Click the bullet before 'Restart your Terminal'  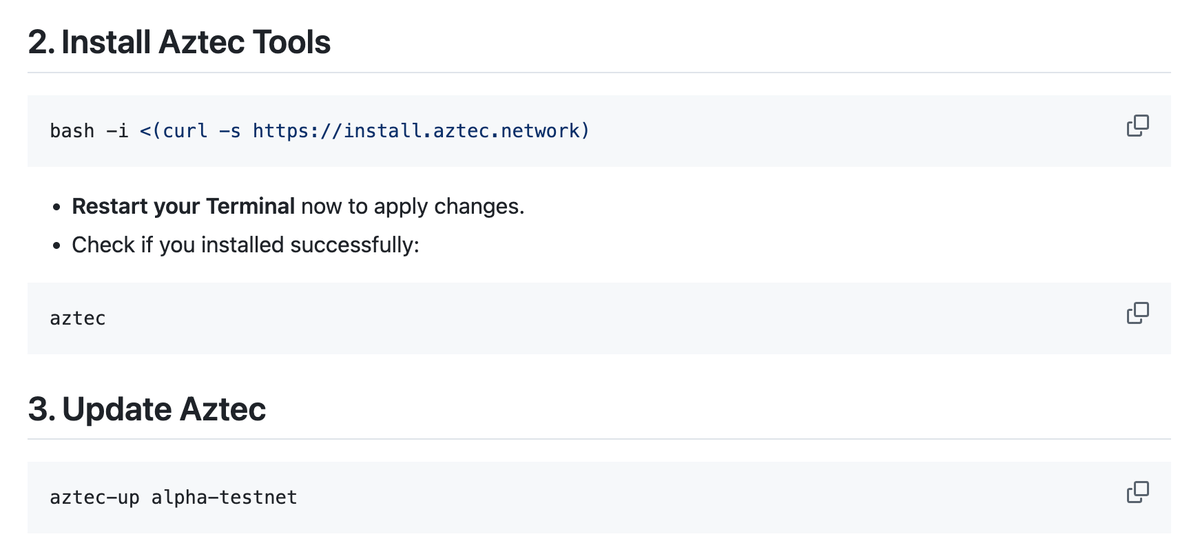click(57, 208)
